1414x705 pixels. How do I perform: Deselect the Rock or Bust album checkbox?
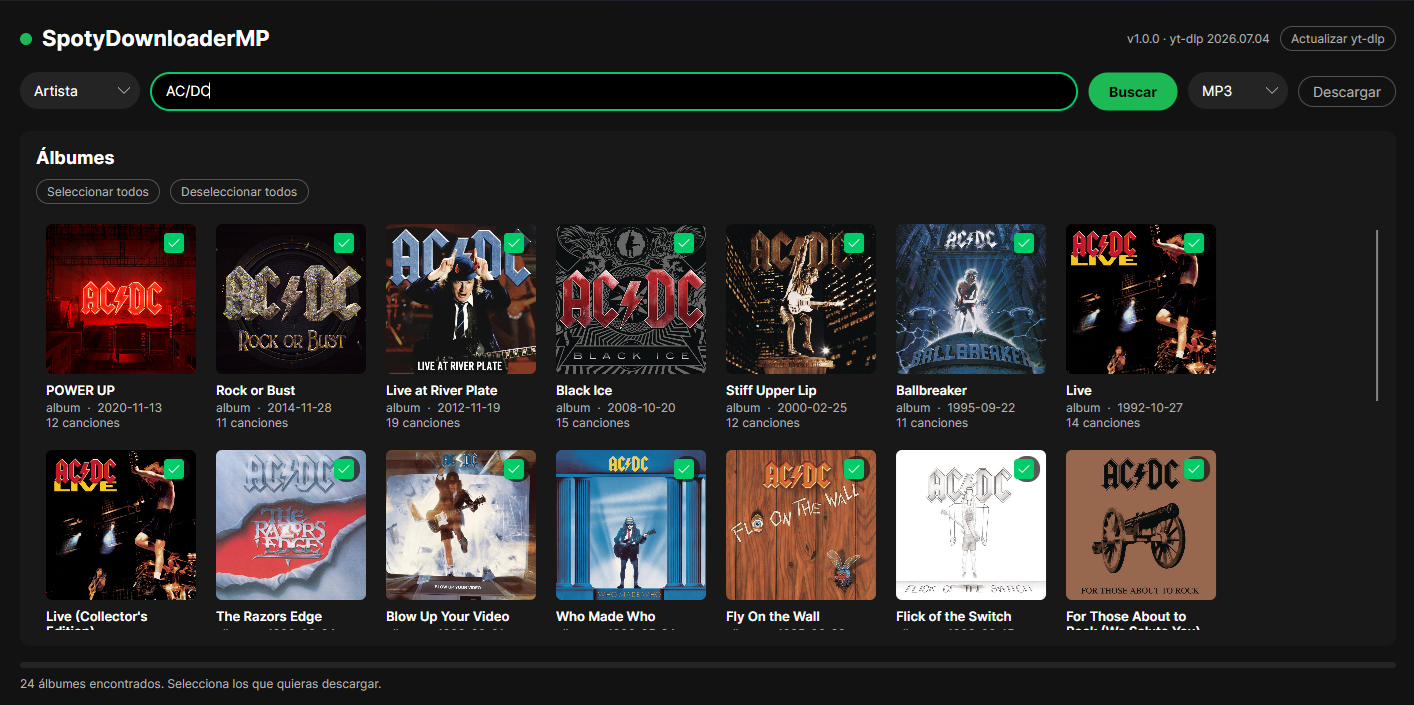[x=344, y=243]
